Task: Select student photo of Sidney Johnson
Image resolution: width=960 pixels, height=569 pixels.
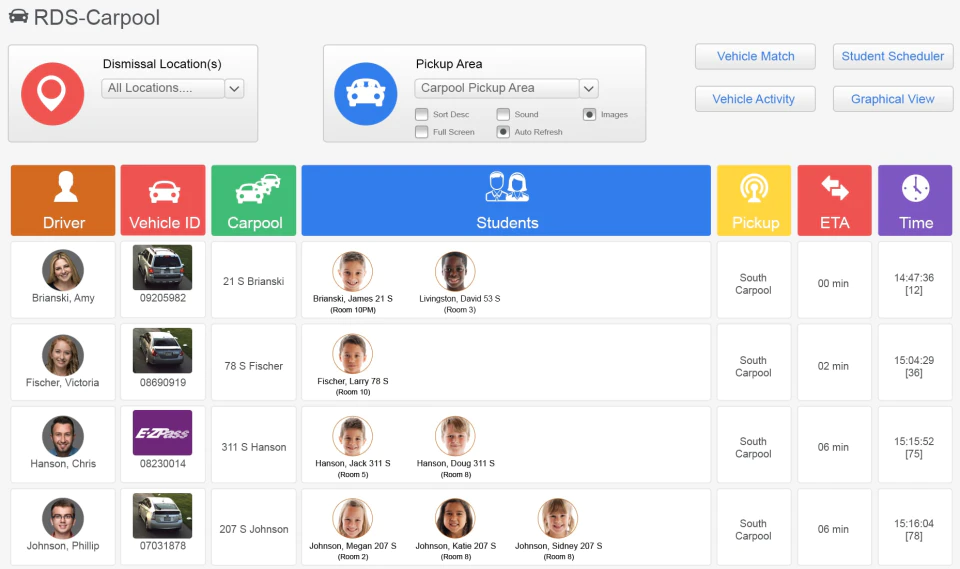Action: click(558, 518)
